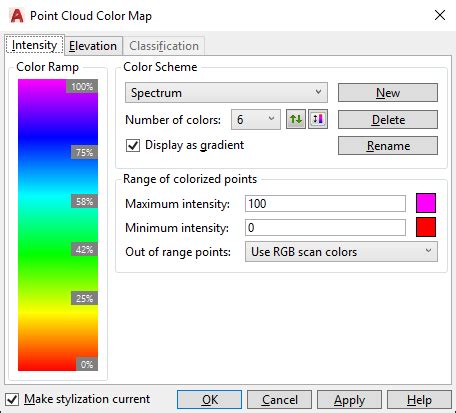Click the Delete color scheme button
Image resolution: width=456 pixels, height=413 pixels.
click(x=388, y=120)
